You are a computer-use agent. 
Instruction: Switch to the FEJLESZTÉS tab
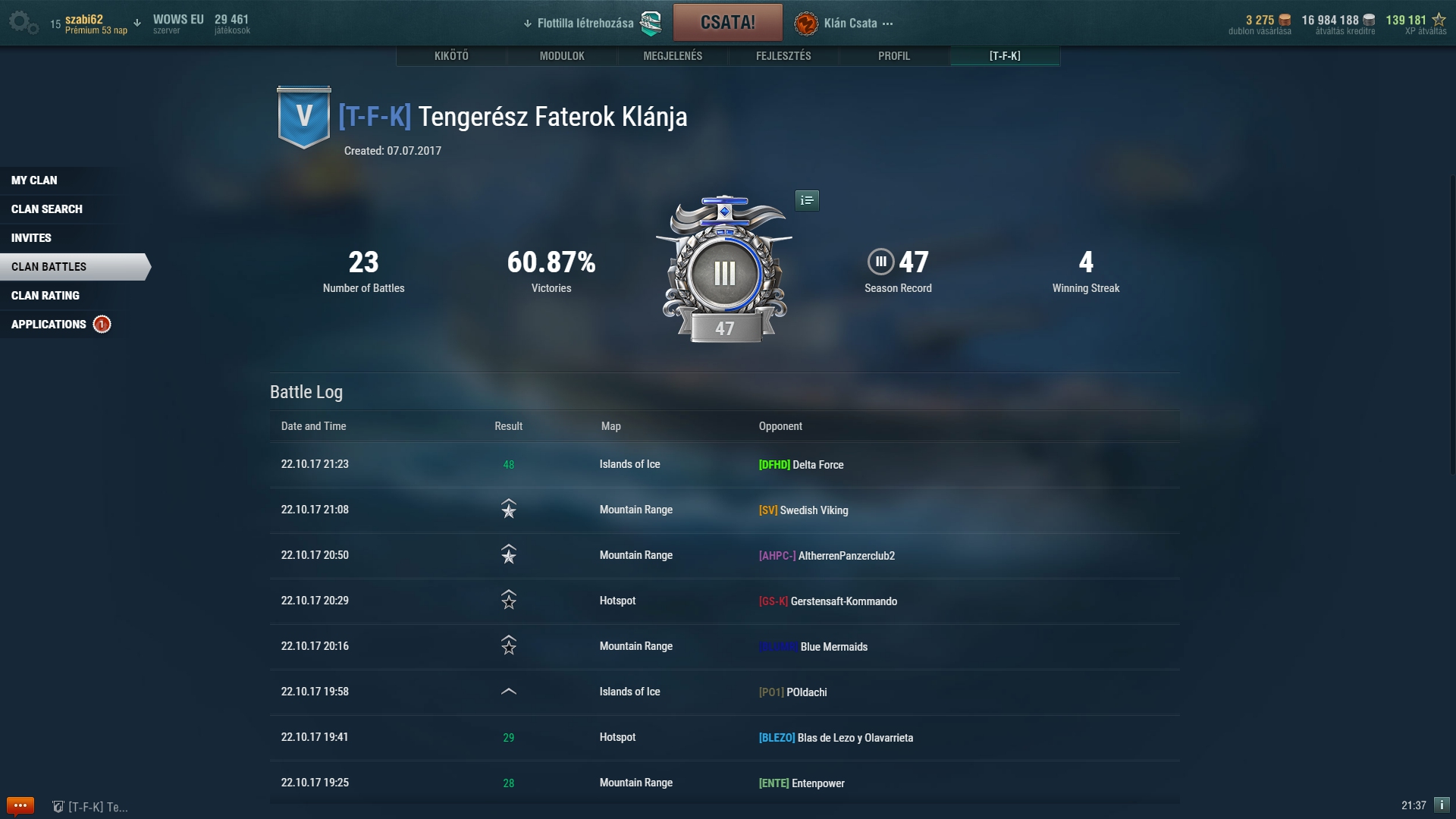(783, 56)
